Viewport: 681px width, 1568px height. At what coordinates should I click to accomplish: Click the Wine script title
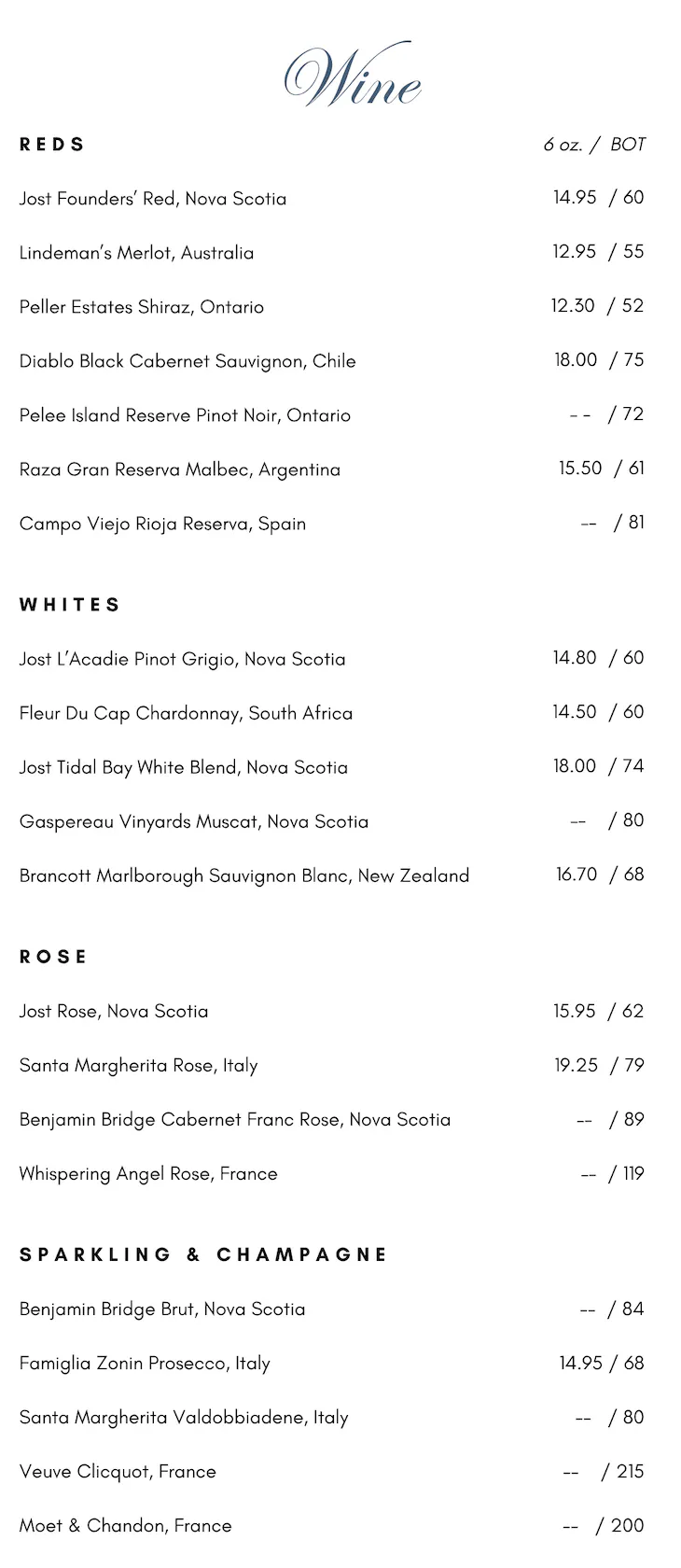352,75
